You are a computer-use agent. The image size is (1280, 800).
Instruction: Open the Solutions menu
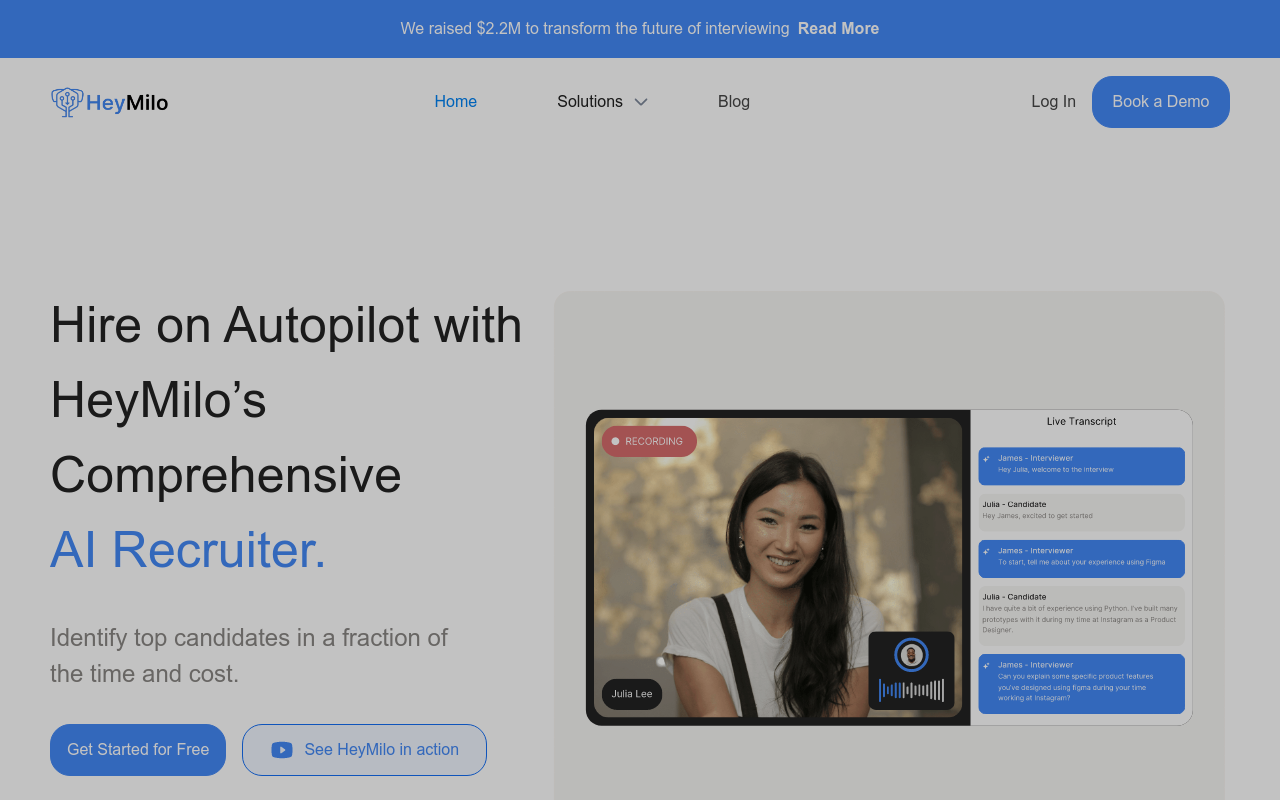(x=602, y=102)
